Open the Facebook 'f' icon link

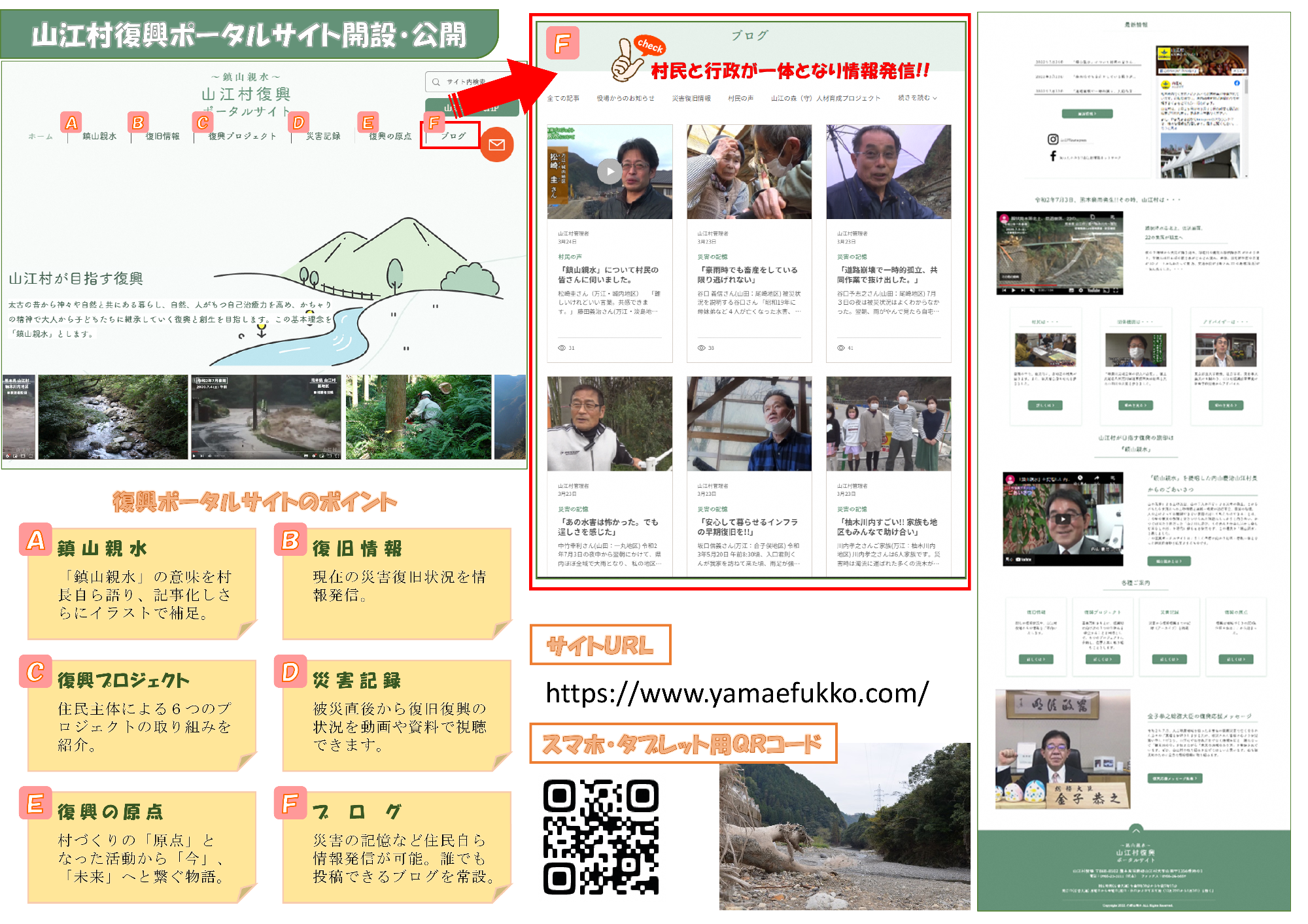(x=1053, y=156)
